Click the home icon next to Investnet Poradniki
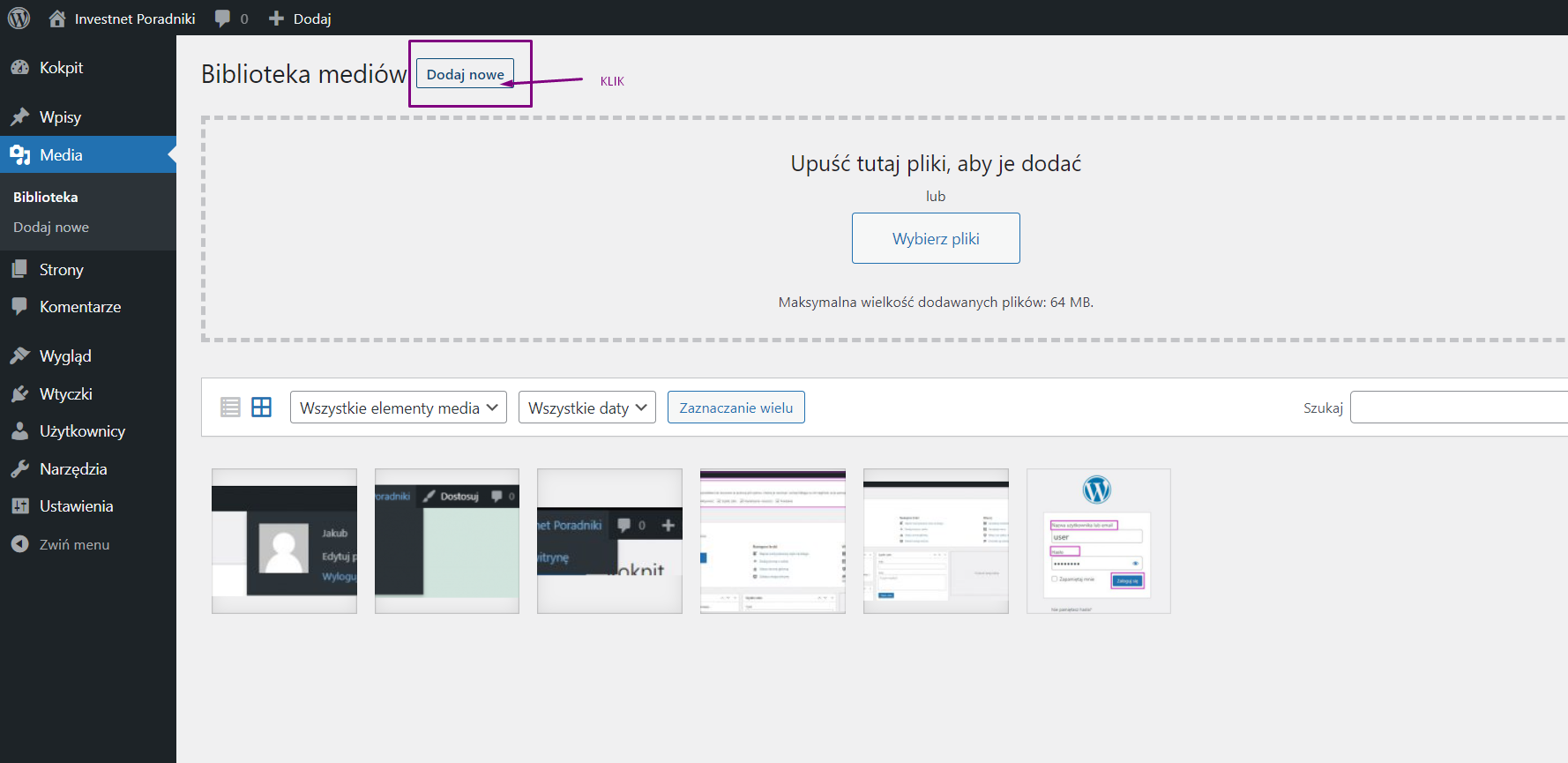Image resolution: width=1568 pixels, height=763 pixels. tap(57, 19)
